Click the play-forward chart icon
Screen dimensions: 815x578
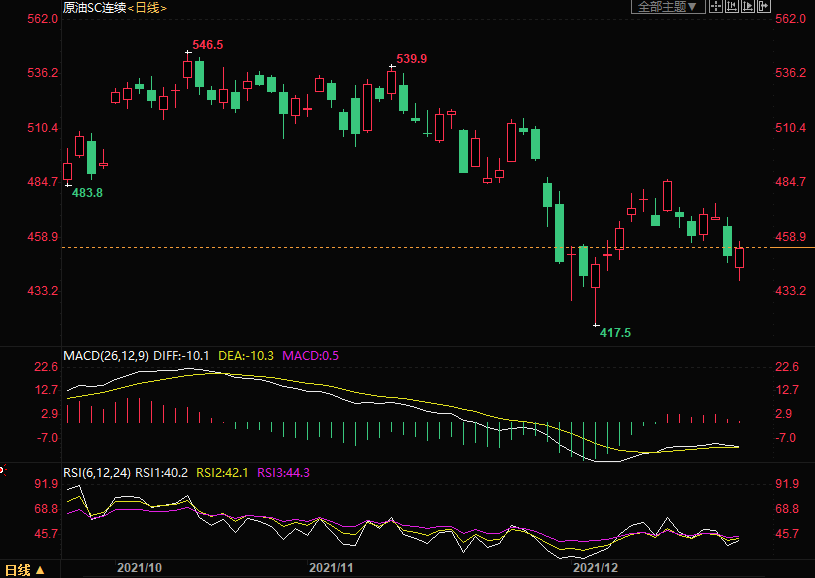tap(748, 6)
